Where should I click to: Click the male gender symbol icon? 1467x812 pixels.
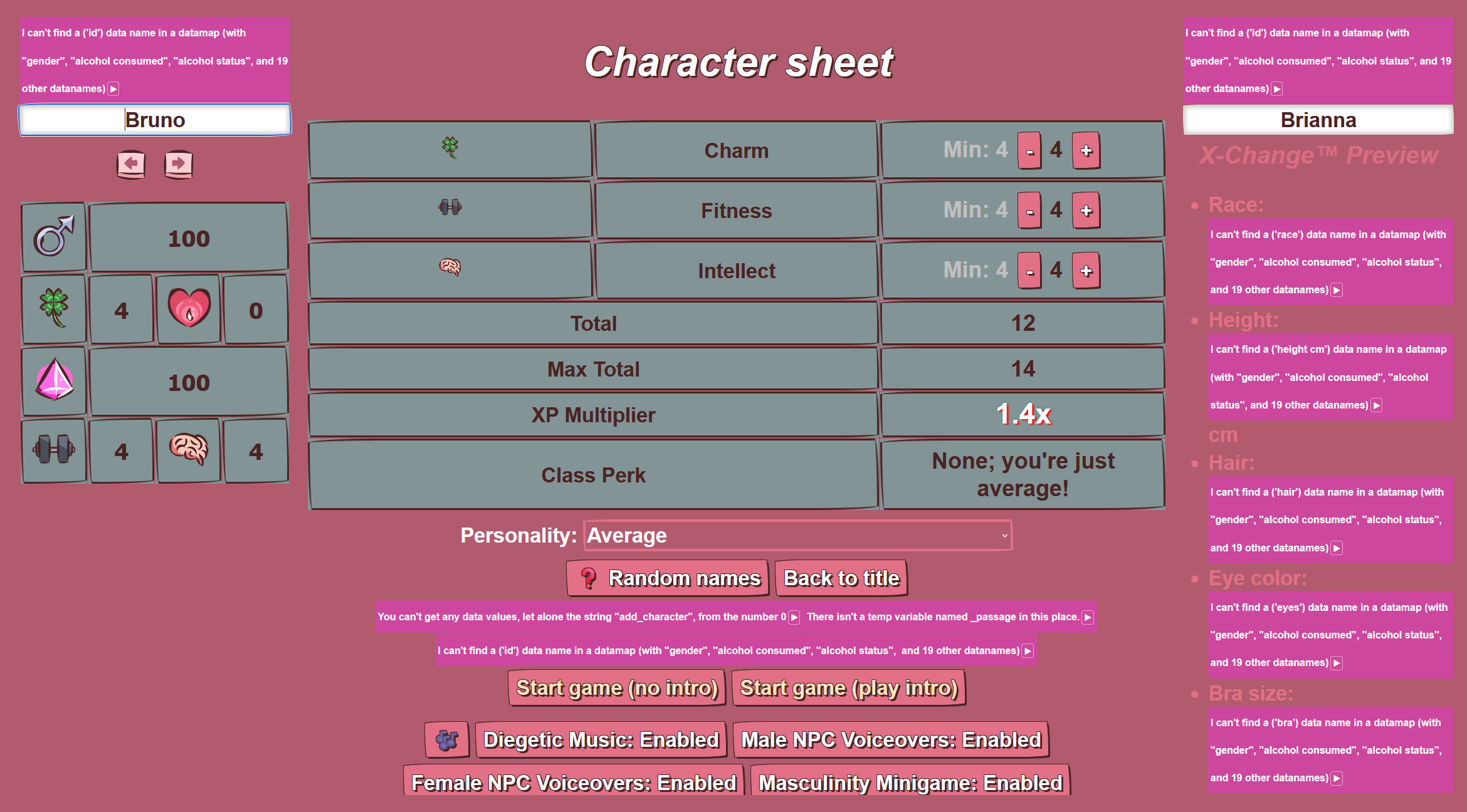pyautogui.click(x=53, y=237)
